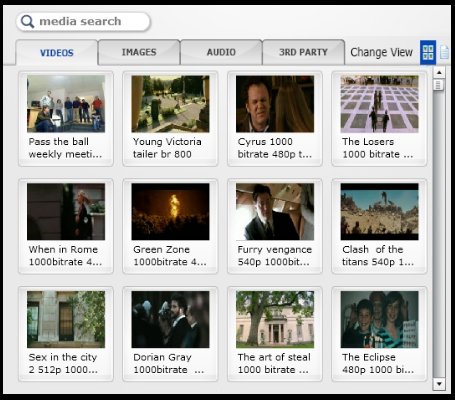The image size is (455, 400).
Task: Click the 'Pass the ball weekly meeti...' caption
Action: 65,148
